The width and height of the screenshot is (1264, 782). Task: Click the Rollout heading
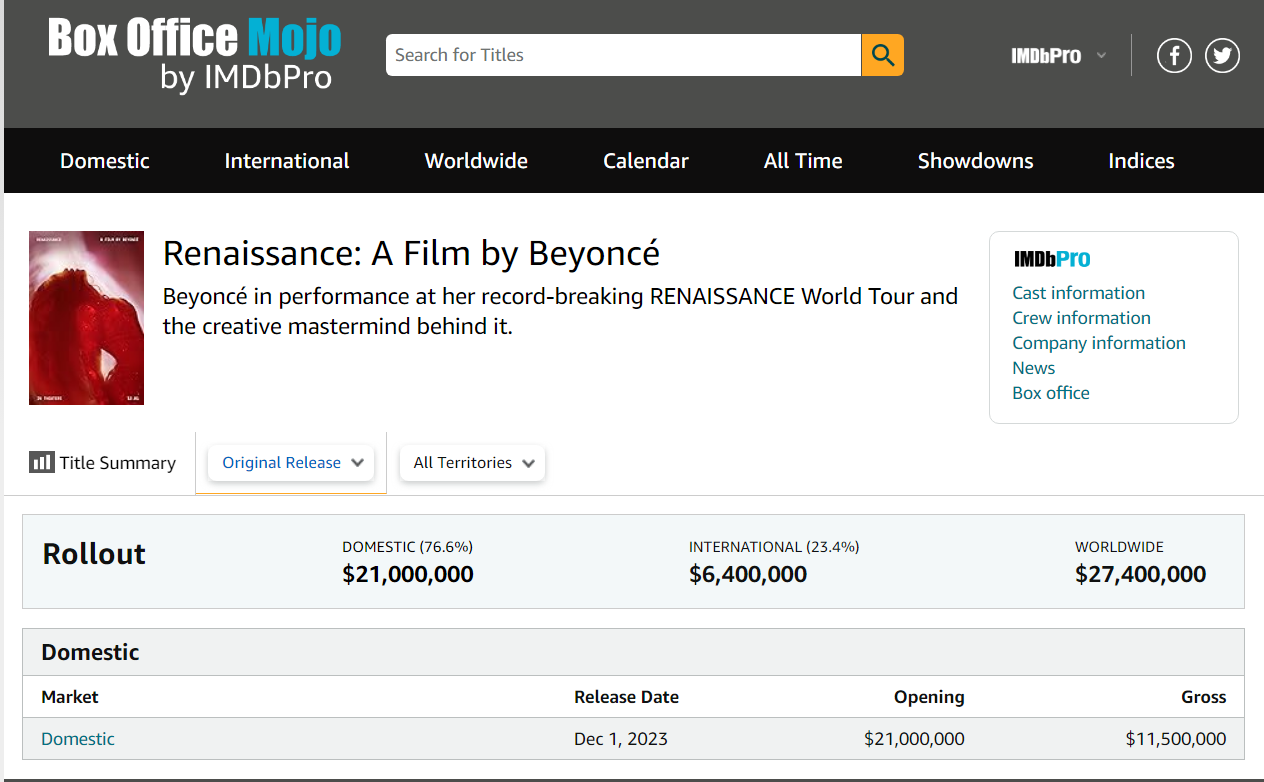94,554
